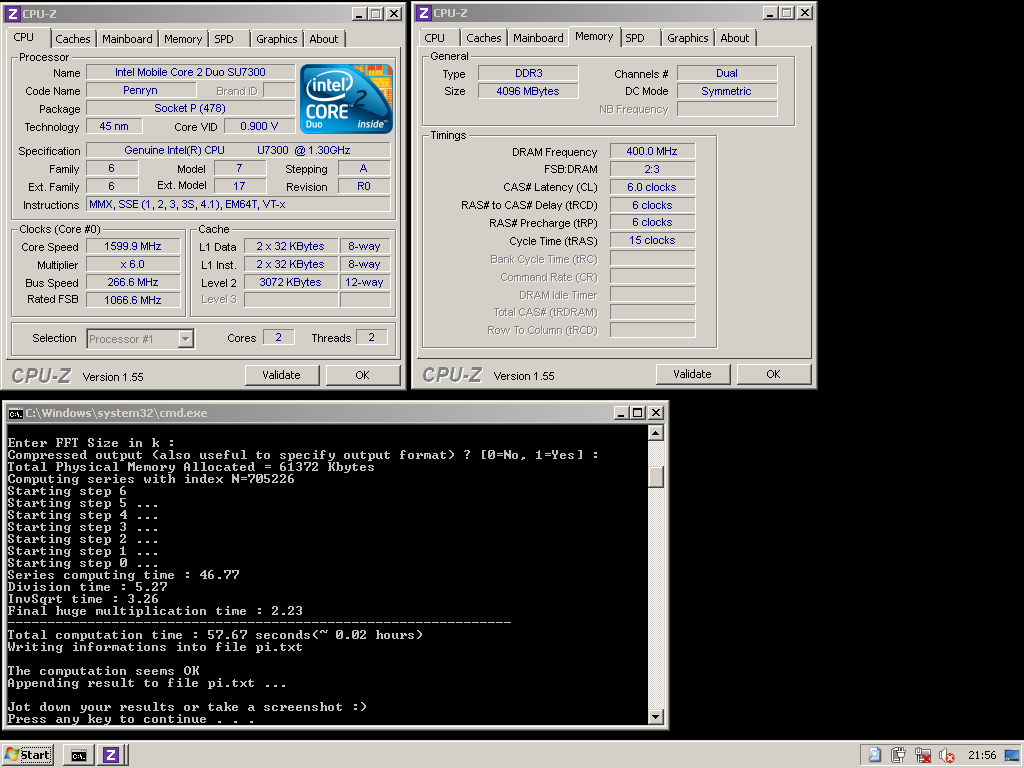Image resolution: width=1024 pixels, height=768 pixels.
Task: Close the right CPU-Z window
Action: pyautogui.click(x=805, y=12)
